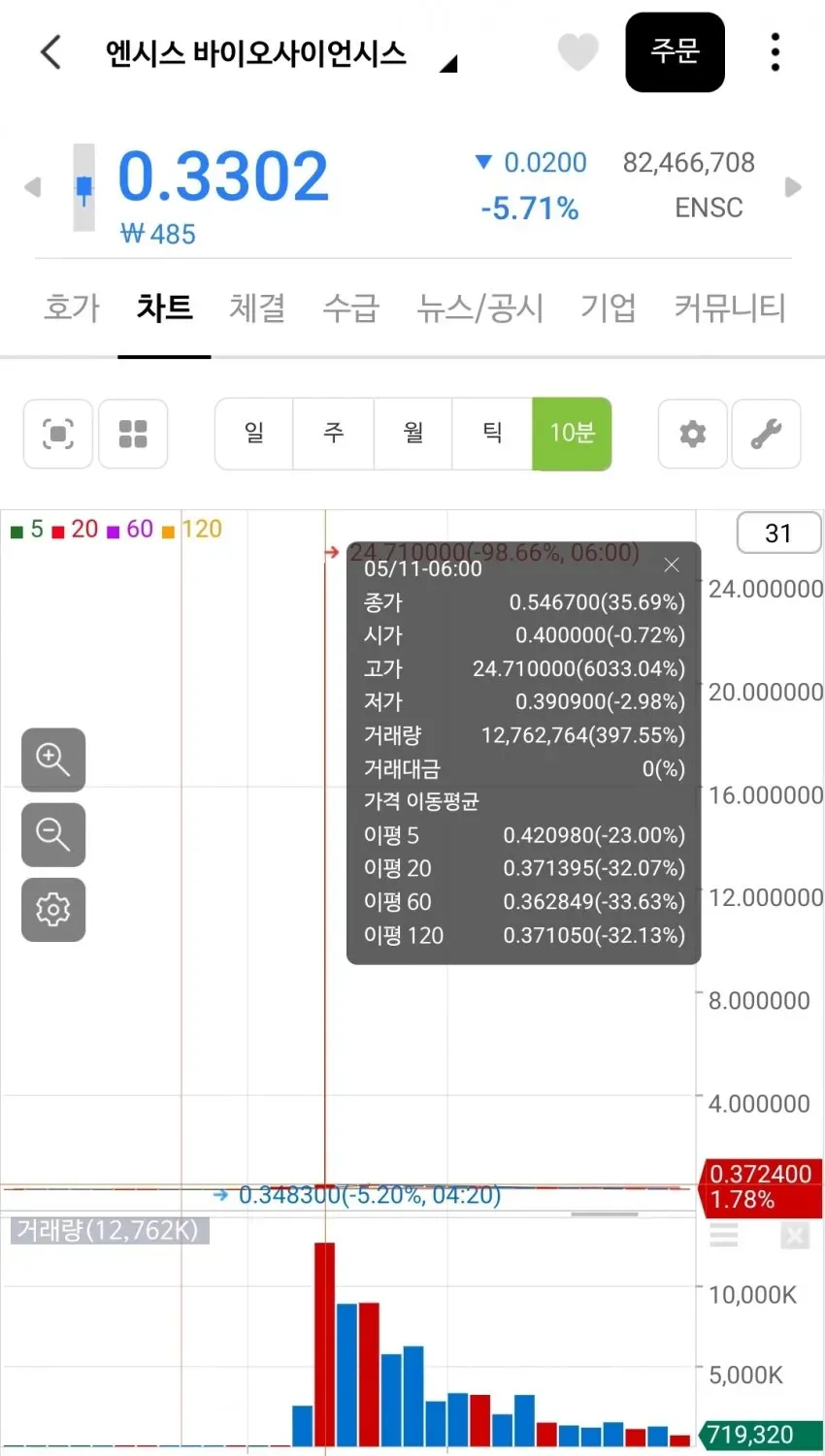The image size is (825, 1456).
Task: Open the outlined gear below zoom buttons
Action: point(53,910)
